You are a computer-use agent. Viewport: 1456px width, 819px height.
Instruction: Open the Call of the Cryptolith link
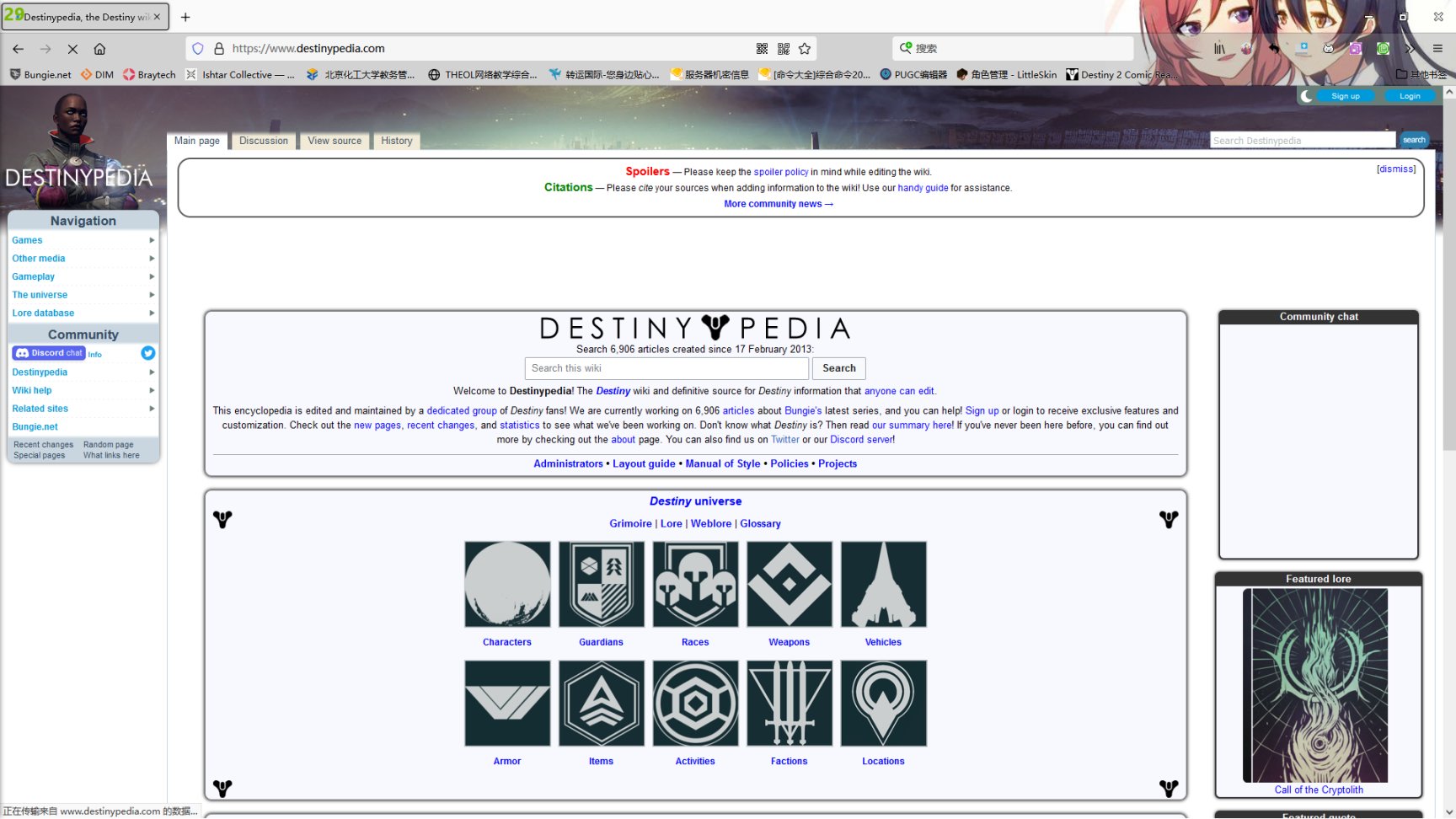click(x=1319, y=790)
